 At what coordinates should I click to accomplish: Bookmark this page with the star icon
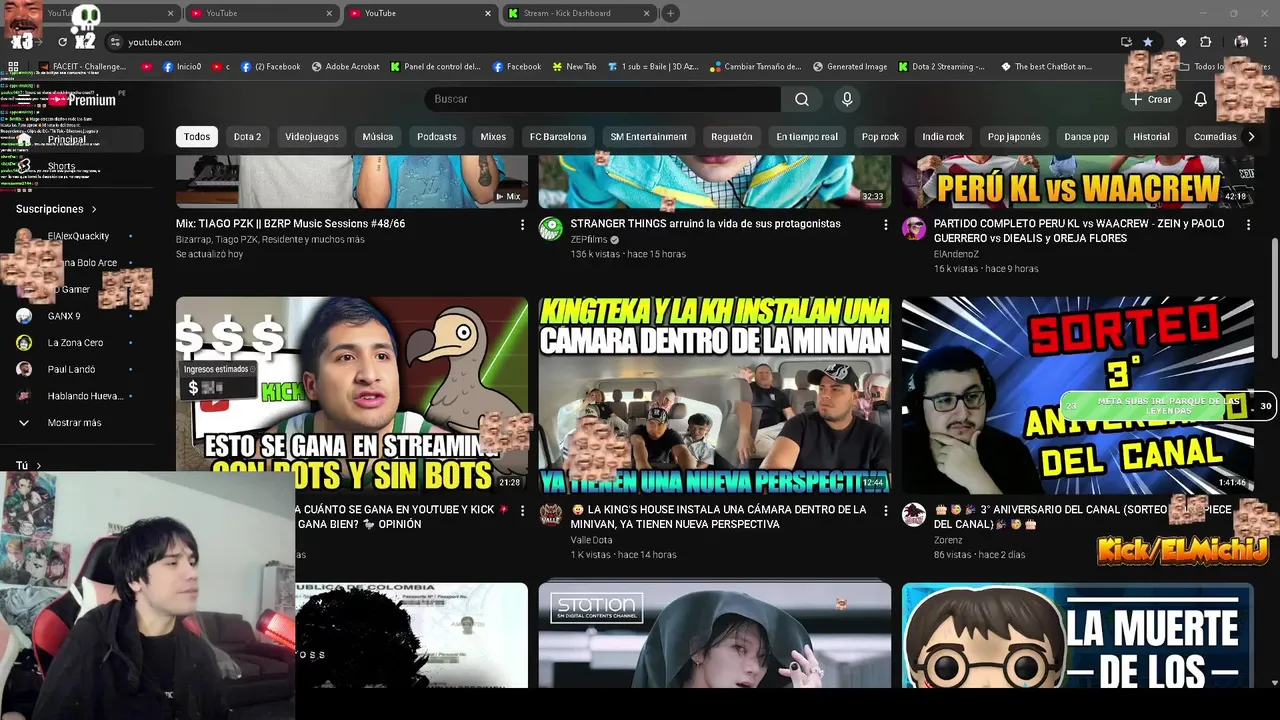(x=1148, y=42)
